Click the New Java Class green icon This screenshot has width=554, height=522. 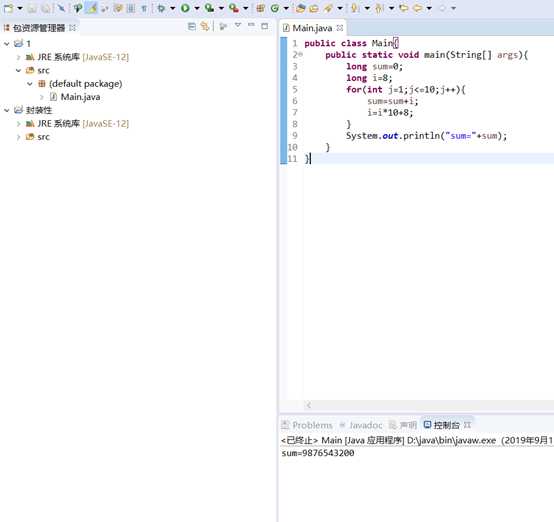tap(275, 8)
